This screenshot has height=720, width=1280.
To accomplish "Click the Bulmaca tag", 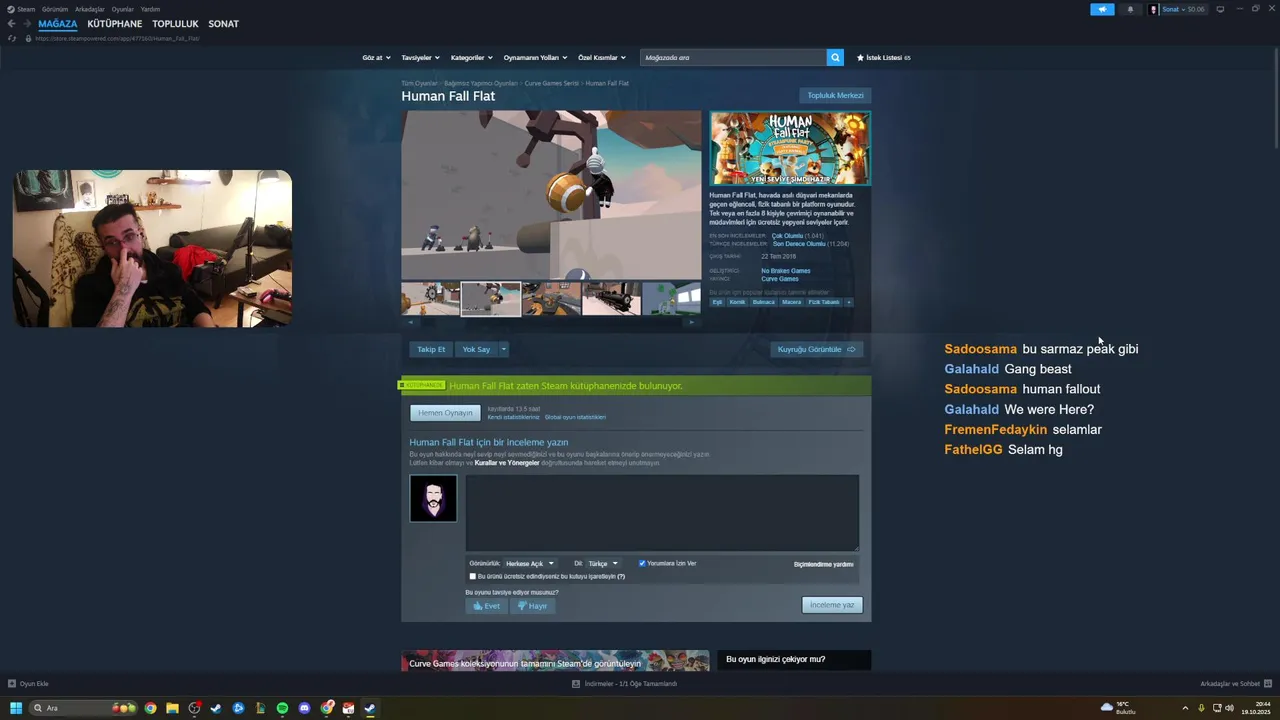I will pyautogui.click(x=763, y=302).
